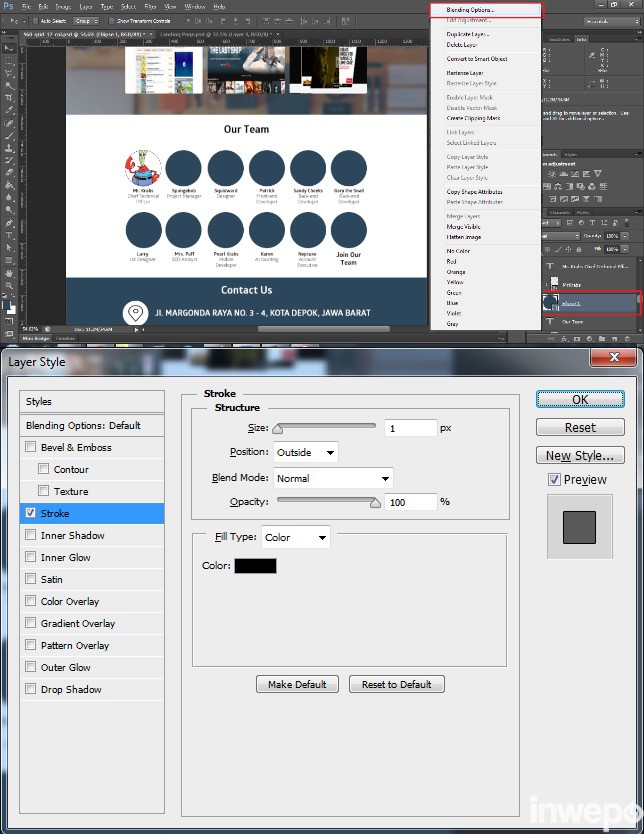Select the Eyedropper tool
The image size is (644, 834).
click(9, 110)
